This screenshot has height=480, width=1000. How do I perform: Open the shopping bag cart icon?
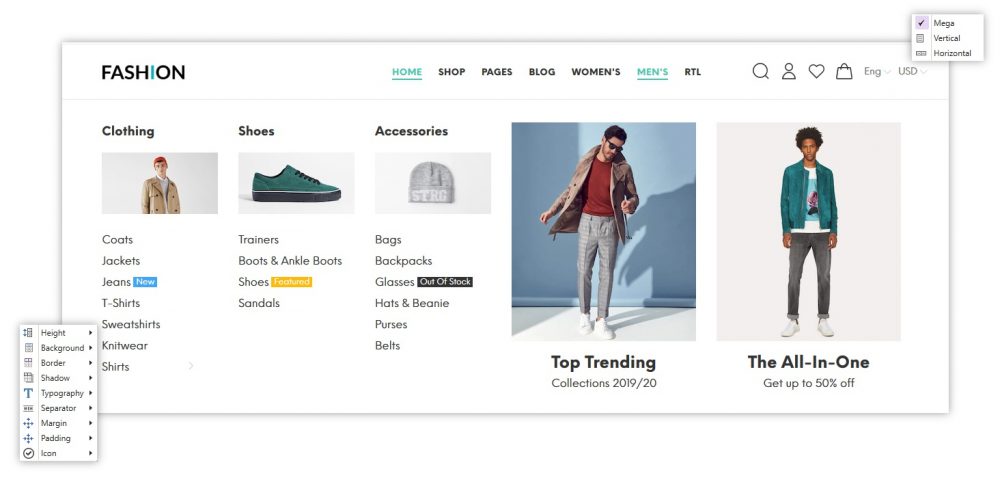pyautogui.click(x=844, y=71)
